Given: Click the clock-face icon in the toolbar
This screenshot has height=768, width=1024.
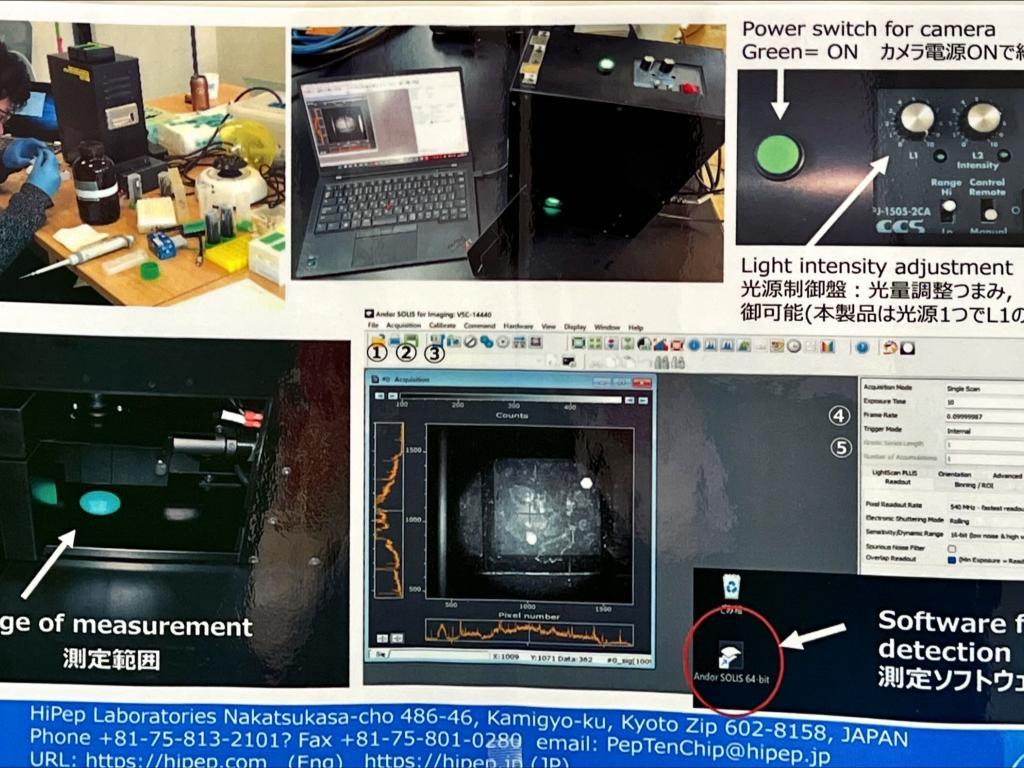Looking at the screenshot, I should pyautogui.click(x=794, y=347).
